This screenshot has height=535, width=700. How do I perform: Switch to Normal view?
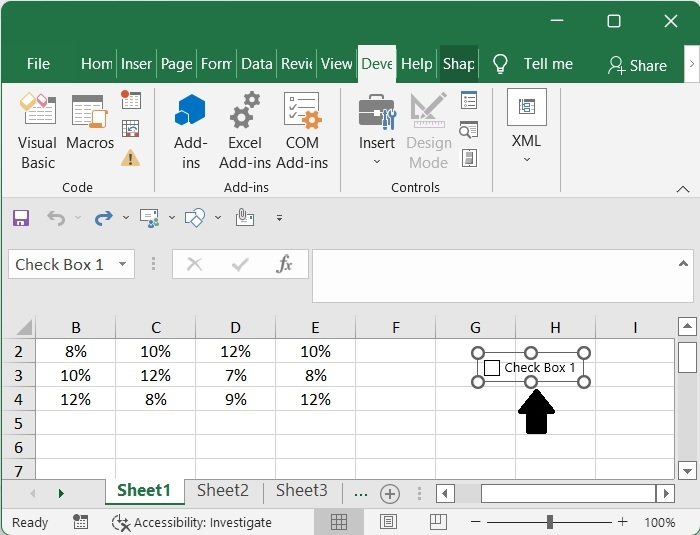tap(339, 522)
